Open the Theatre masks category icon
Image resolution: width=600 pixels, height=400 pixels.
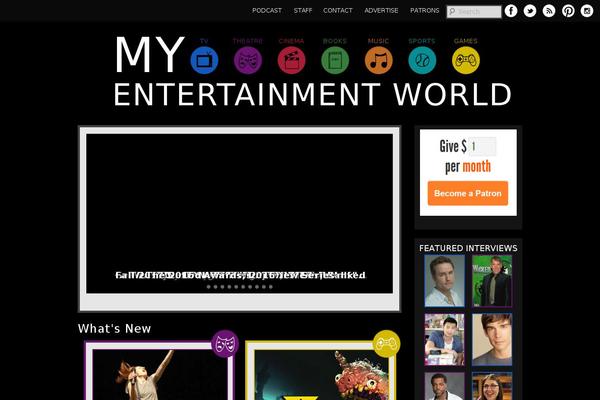(x=248, y=60)
